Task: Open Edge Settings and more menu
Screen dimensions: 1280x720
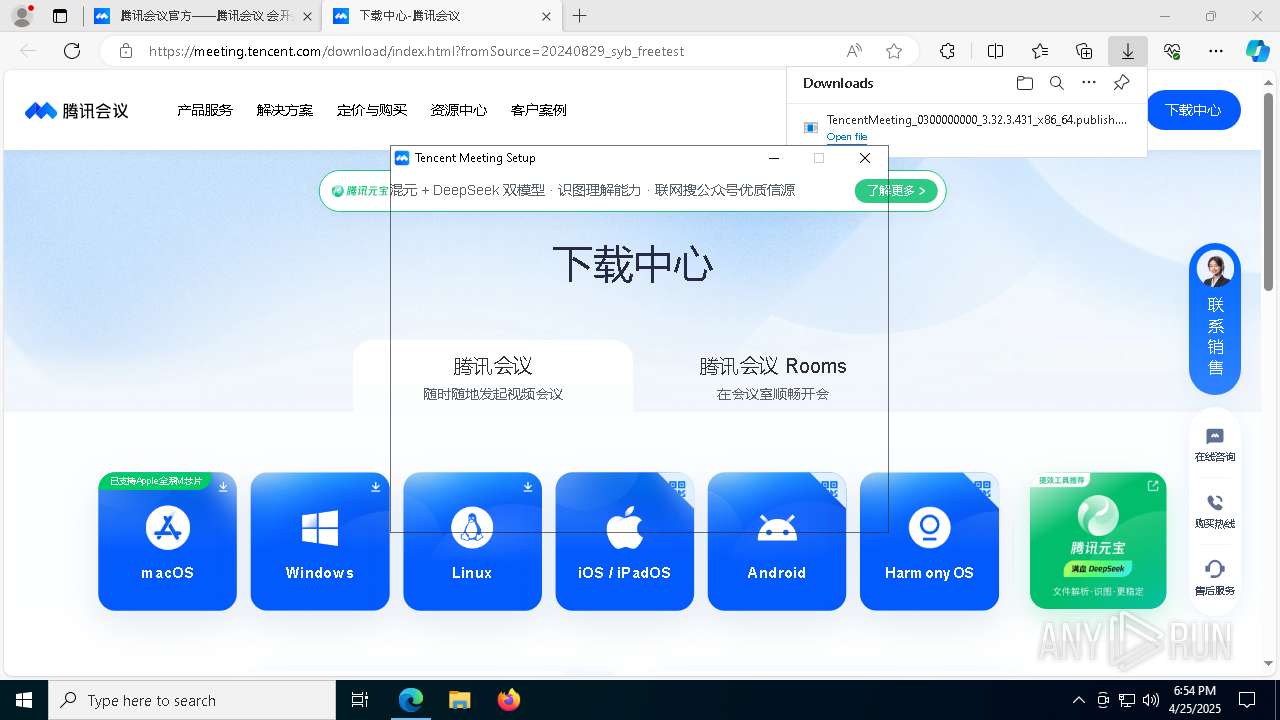Action: [x=1216, y=51]
